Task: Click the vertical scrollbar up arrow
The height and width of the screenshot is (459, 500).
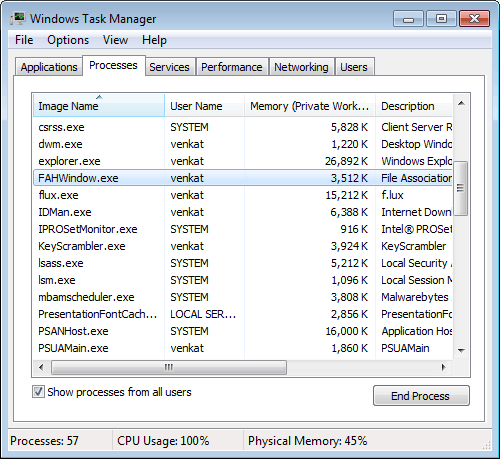Action: click(x=461, y=103)
